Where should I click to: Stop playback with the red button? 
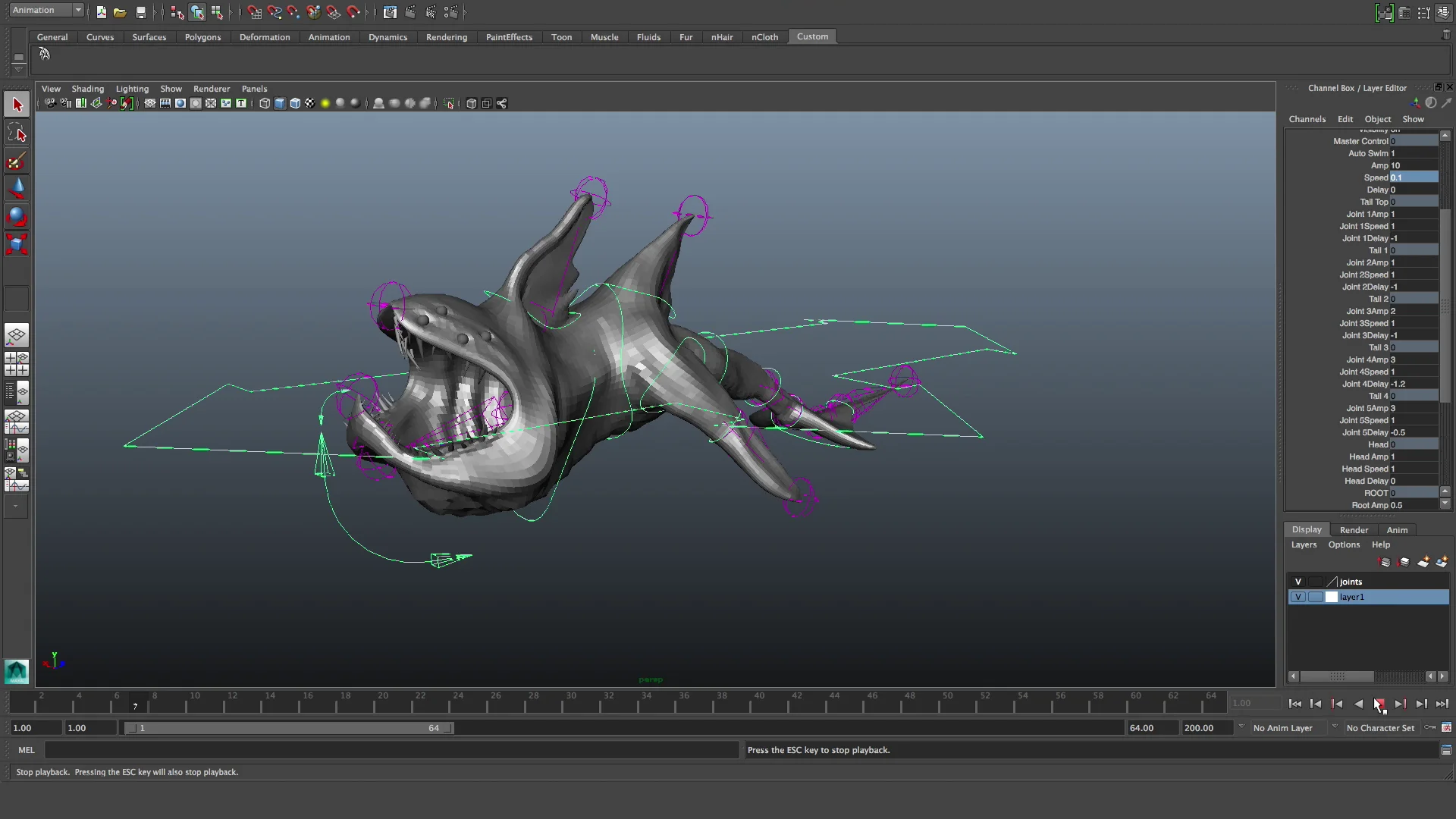coord(1379,704)
